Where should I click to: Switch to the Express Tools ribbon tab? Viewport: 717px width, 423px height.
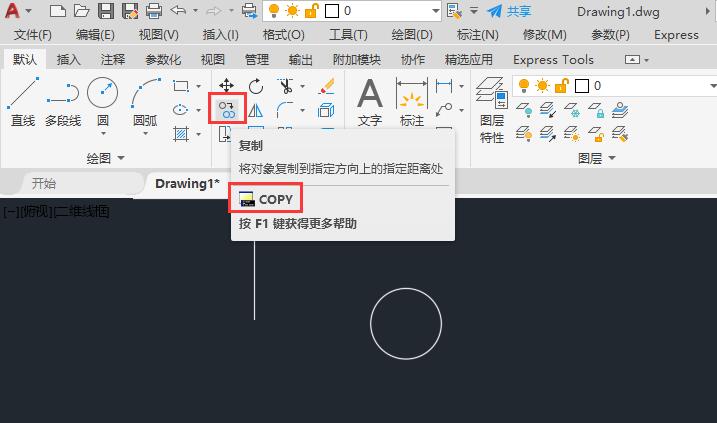click(x=553, y=59)
